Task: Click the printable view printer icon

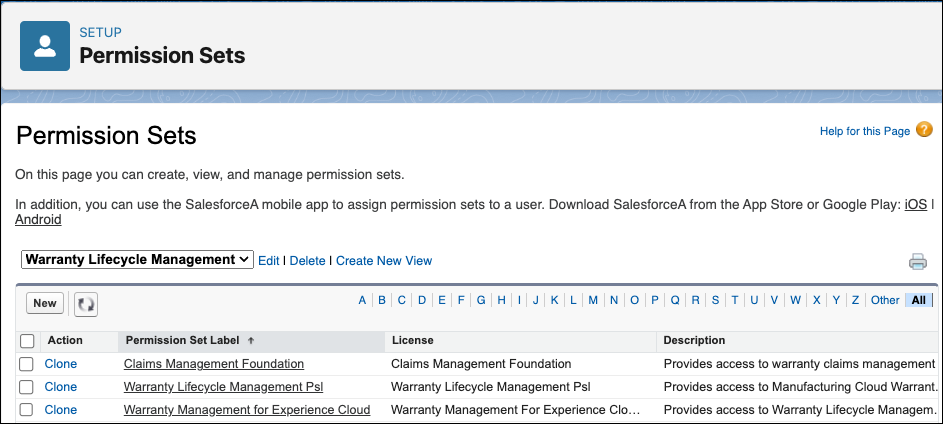Action: (917, 262)
